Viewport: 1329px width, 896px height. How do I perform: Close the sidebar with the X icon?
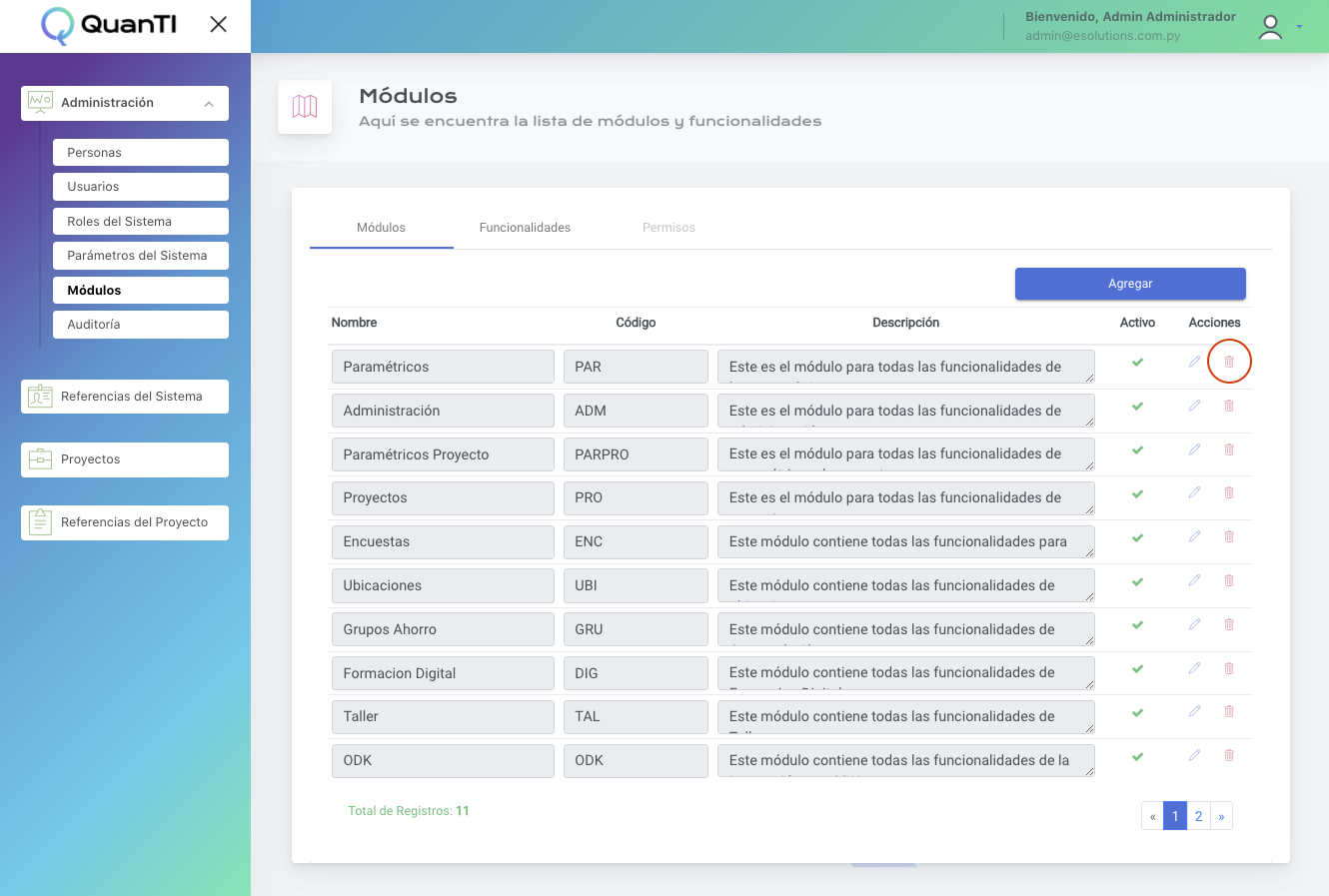coord(218,24)
